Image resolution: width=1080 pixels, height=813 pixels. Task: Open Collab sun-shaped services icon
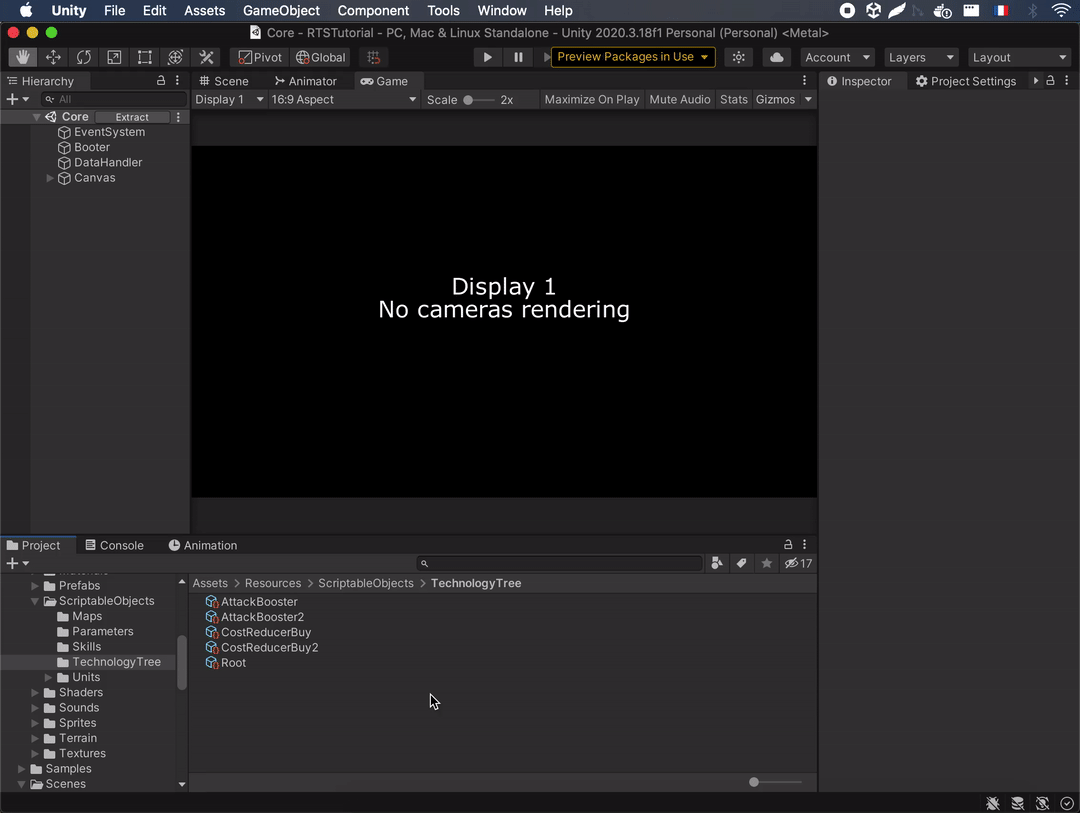tap(738, 57)
